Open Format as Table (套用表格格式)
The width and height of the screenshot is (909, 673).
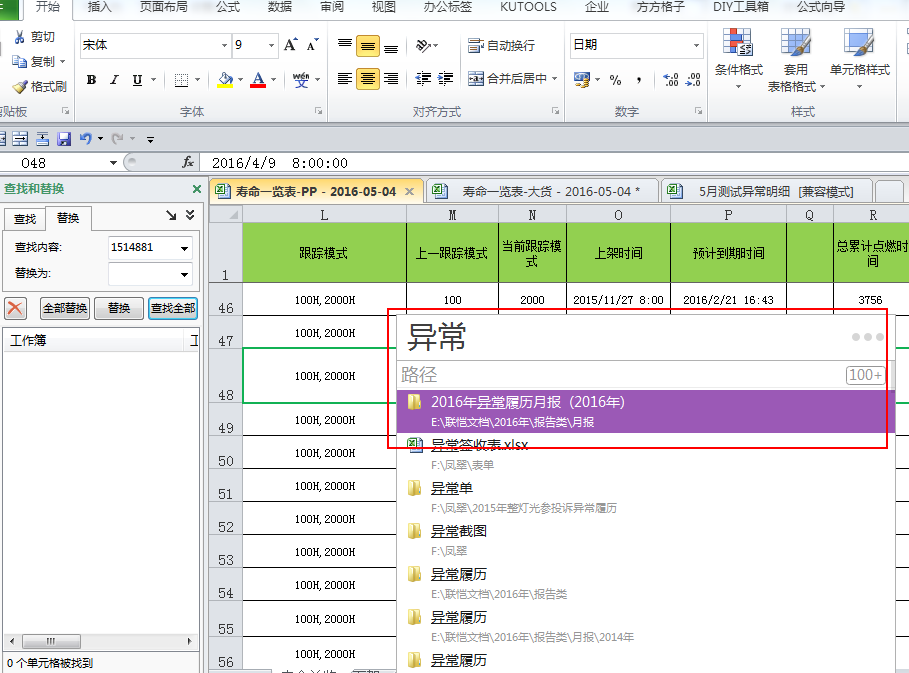(795, 60)
